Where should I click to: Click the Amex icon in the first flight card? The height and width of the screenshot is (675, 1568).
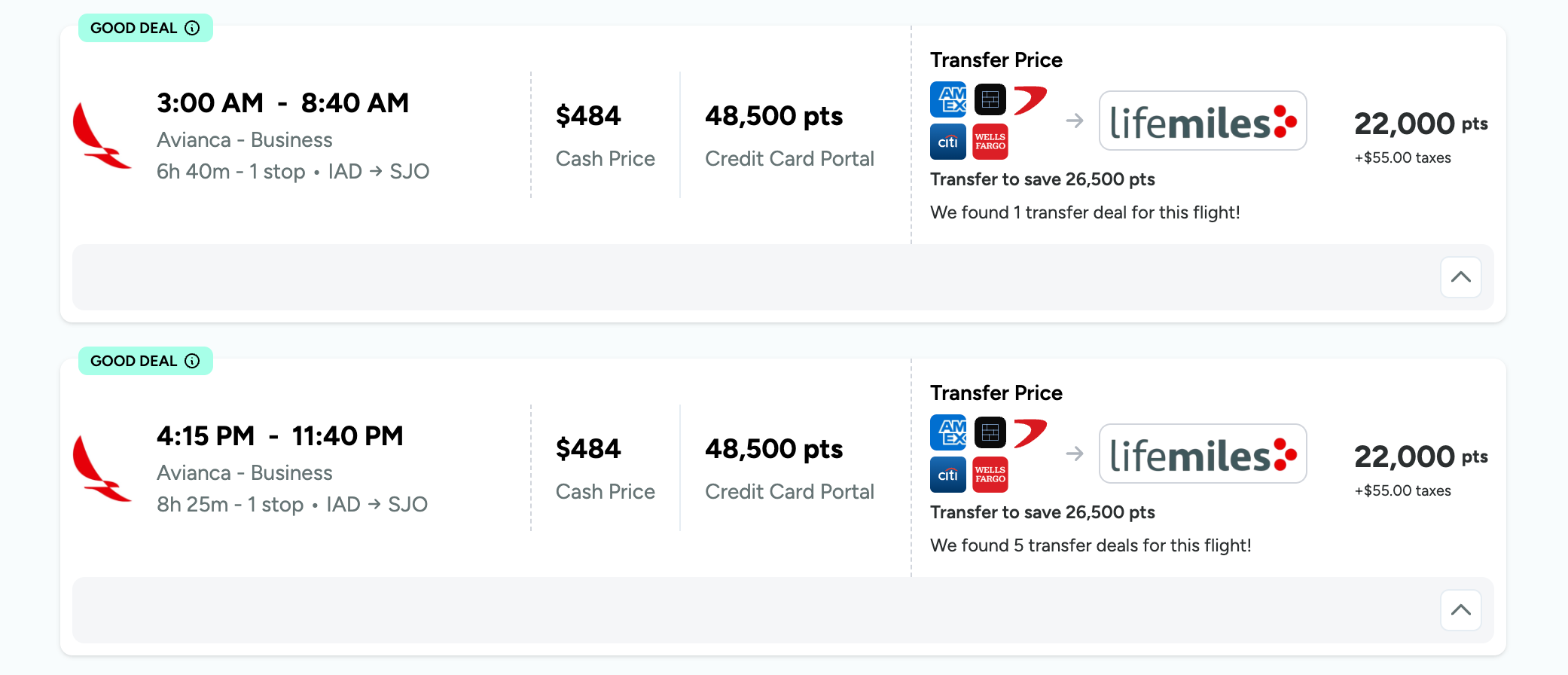pyautogui.click(x=948, y=99)
